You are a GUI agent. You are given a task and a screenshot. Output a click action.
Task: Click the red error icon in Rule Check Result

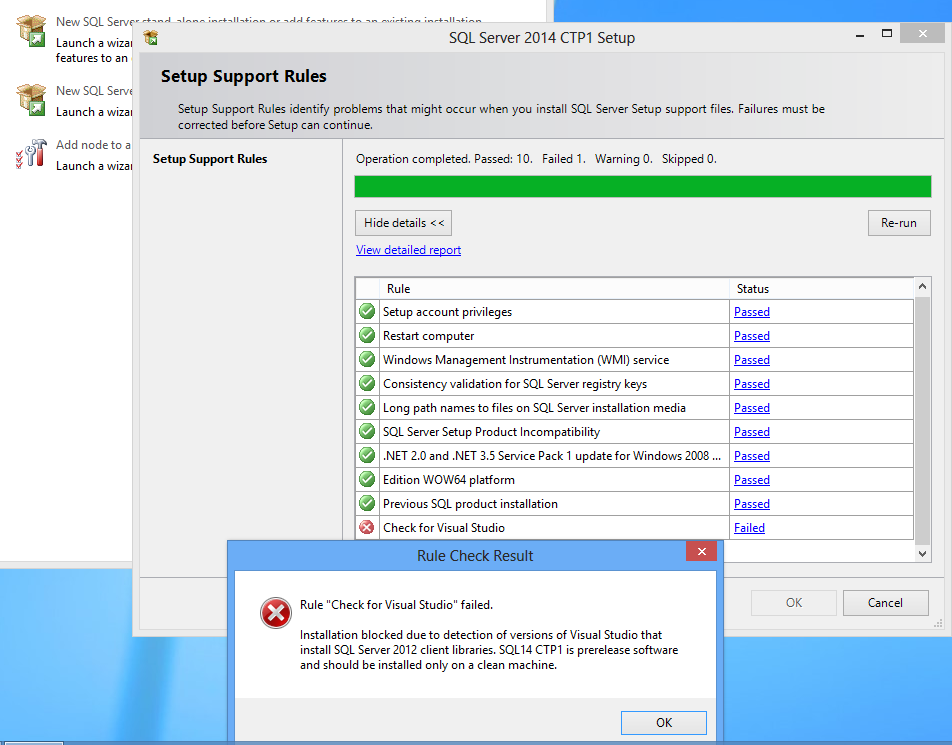(275, 613)
